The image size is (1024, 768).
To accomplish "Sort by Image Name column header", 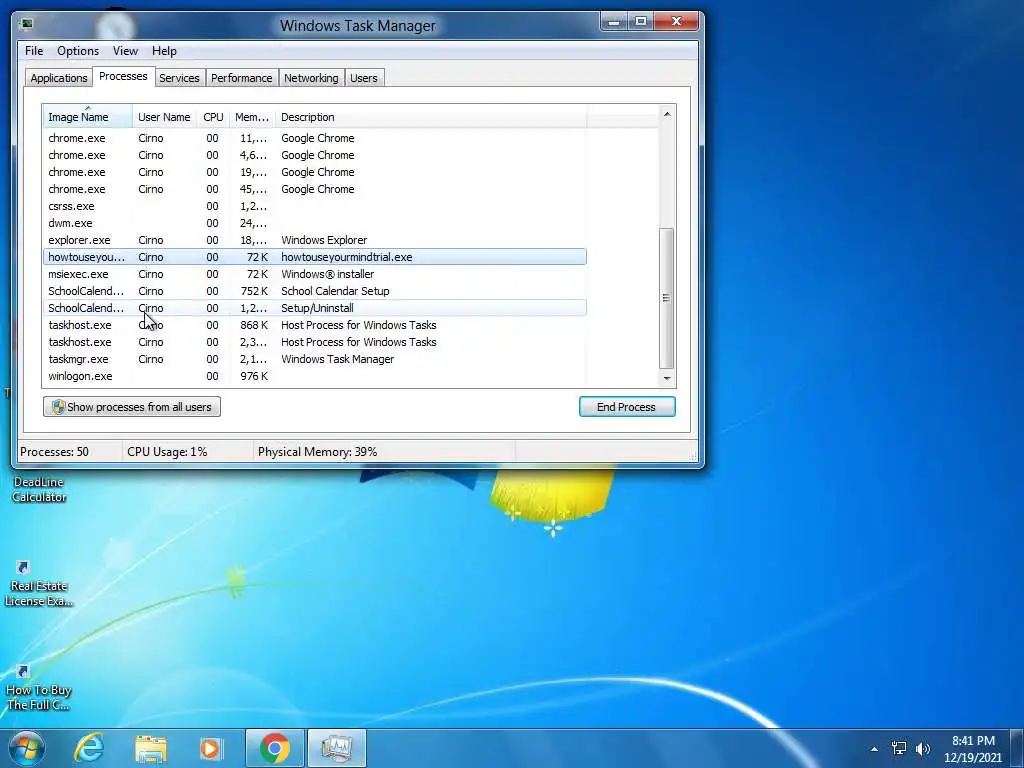I will click(x=88, y=117).
